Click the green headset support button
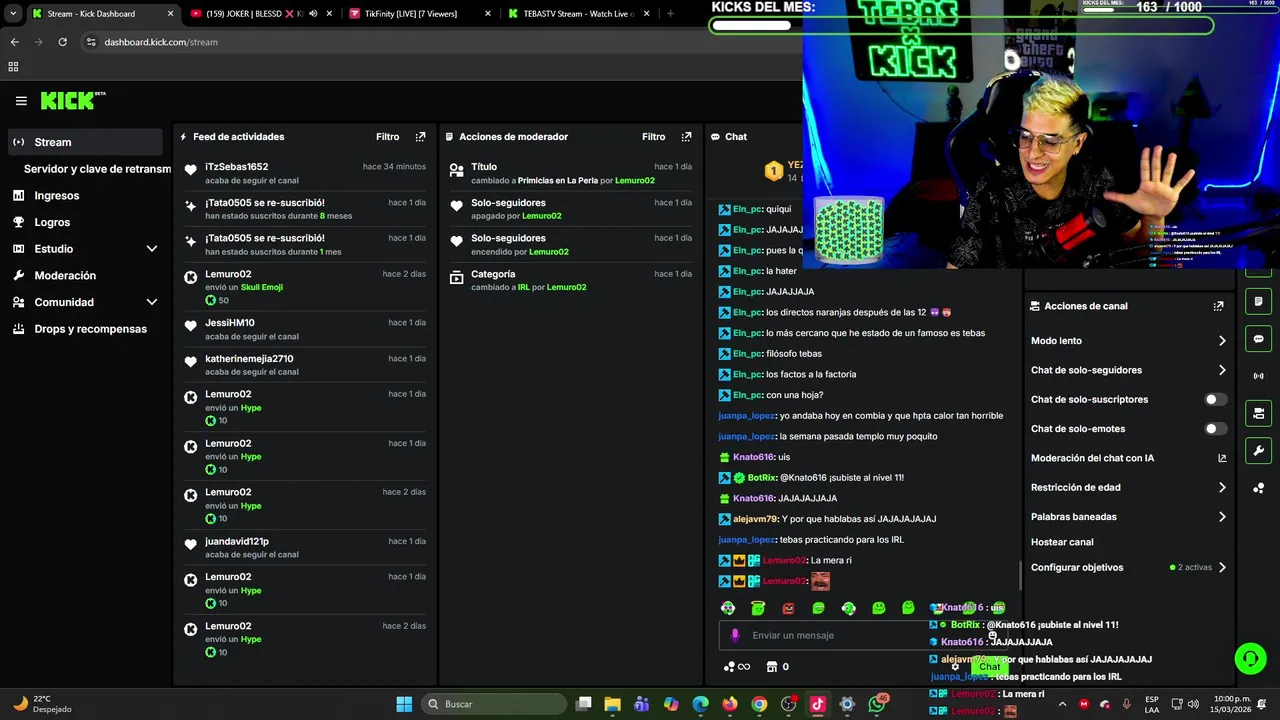 [x=1250, y=658]
